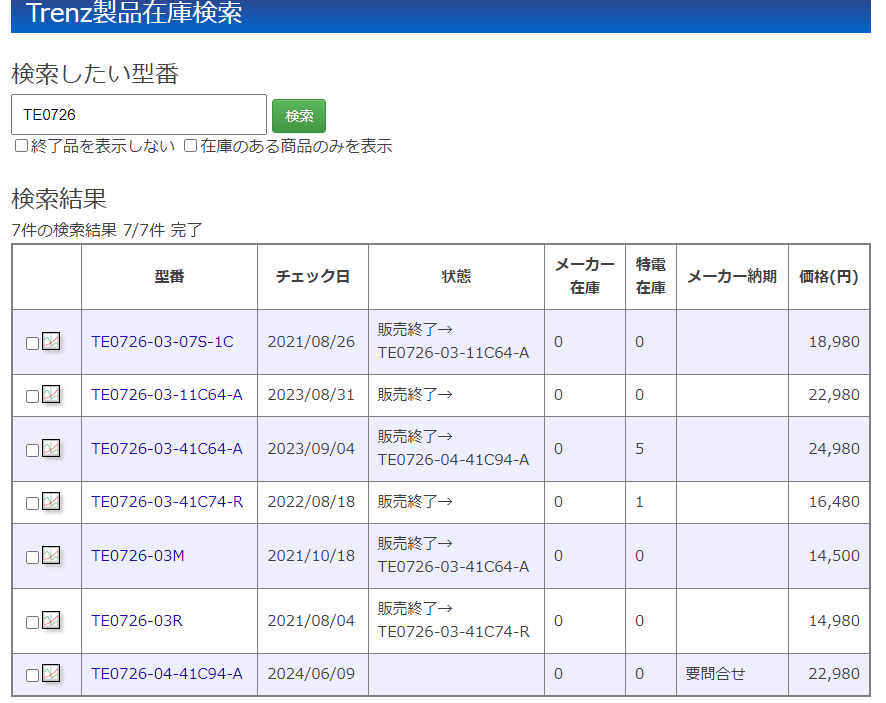Viewport: 886px width, 703px height.
Task: Show chart icon for TE0726-03R row
Action: [x=51, y=621]
